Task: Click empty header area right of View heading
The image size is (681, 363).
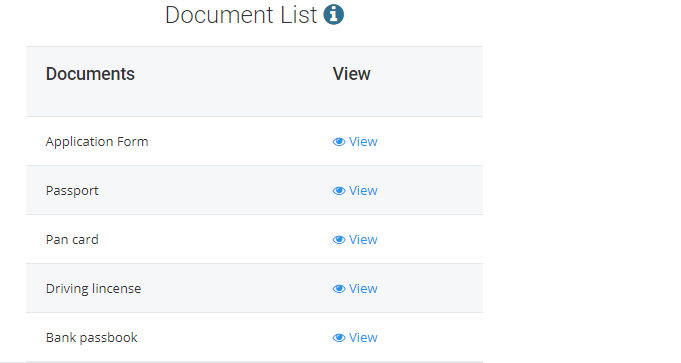Action: tap(428, 82)
